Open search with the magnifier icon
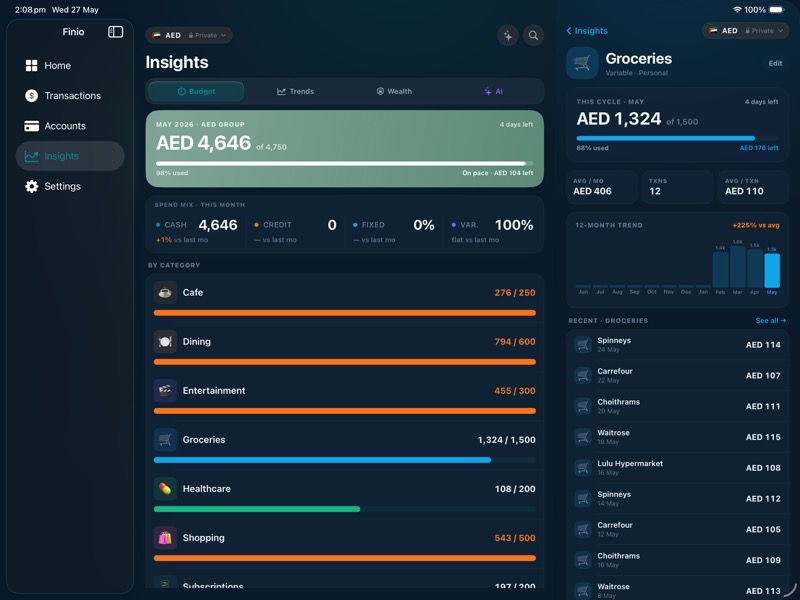 pyautogui.click(x=533, y=35)
